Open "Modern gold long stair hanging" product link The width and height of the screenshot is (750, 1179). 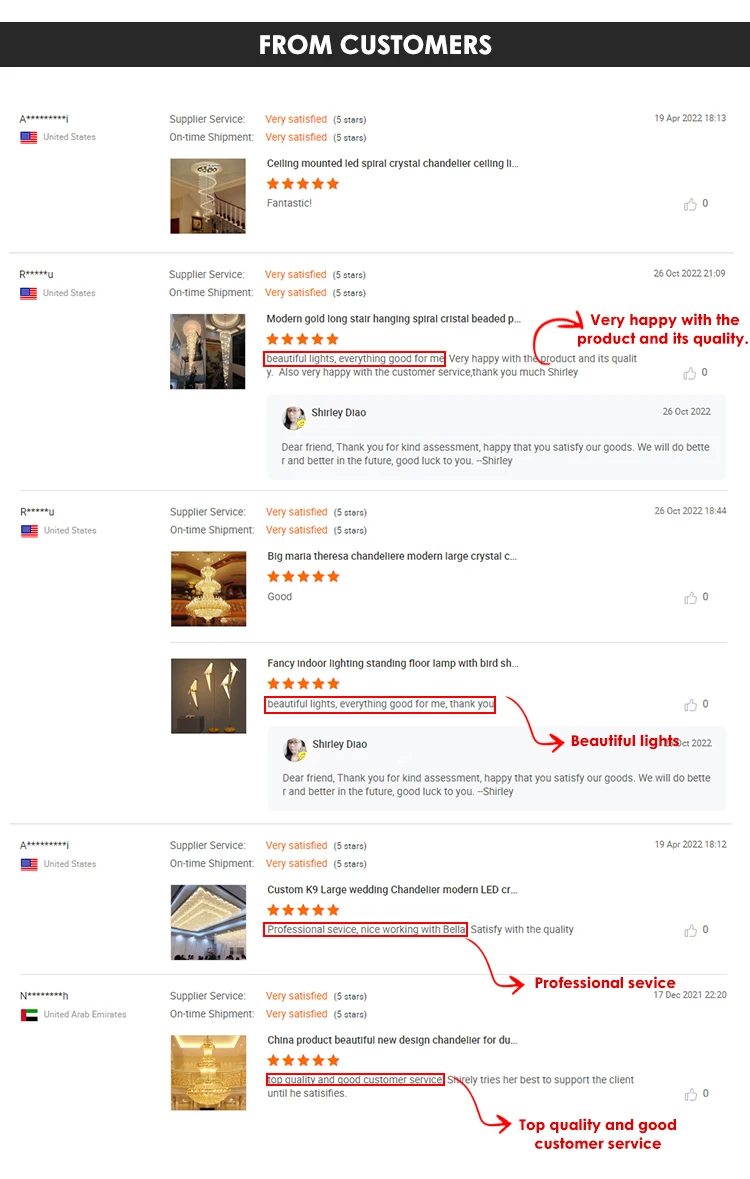[x=393, y=319]
